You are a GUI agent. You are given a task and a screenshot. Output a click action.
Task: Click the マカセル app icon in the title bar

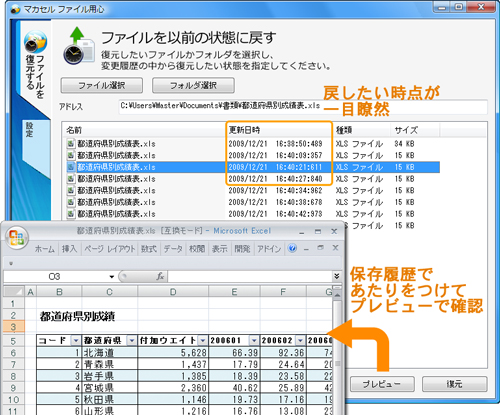[x=15, y=9]
